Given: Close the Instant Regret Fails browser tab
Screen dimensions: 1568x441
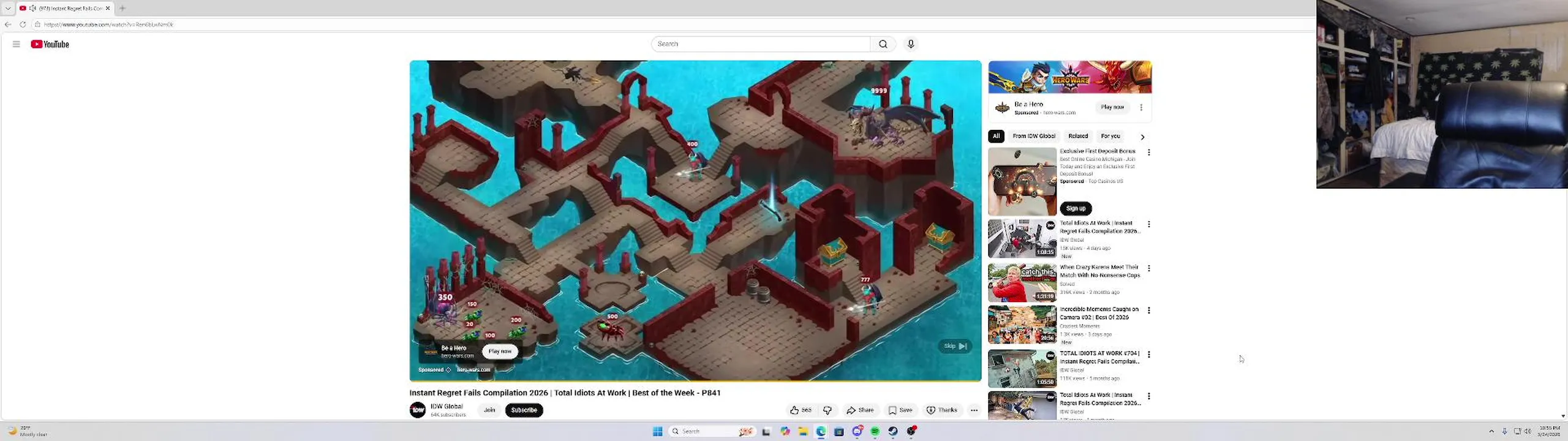Looking at the screenshot, I should (x=108, y=8).
